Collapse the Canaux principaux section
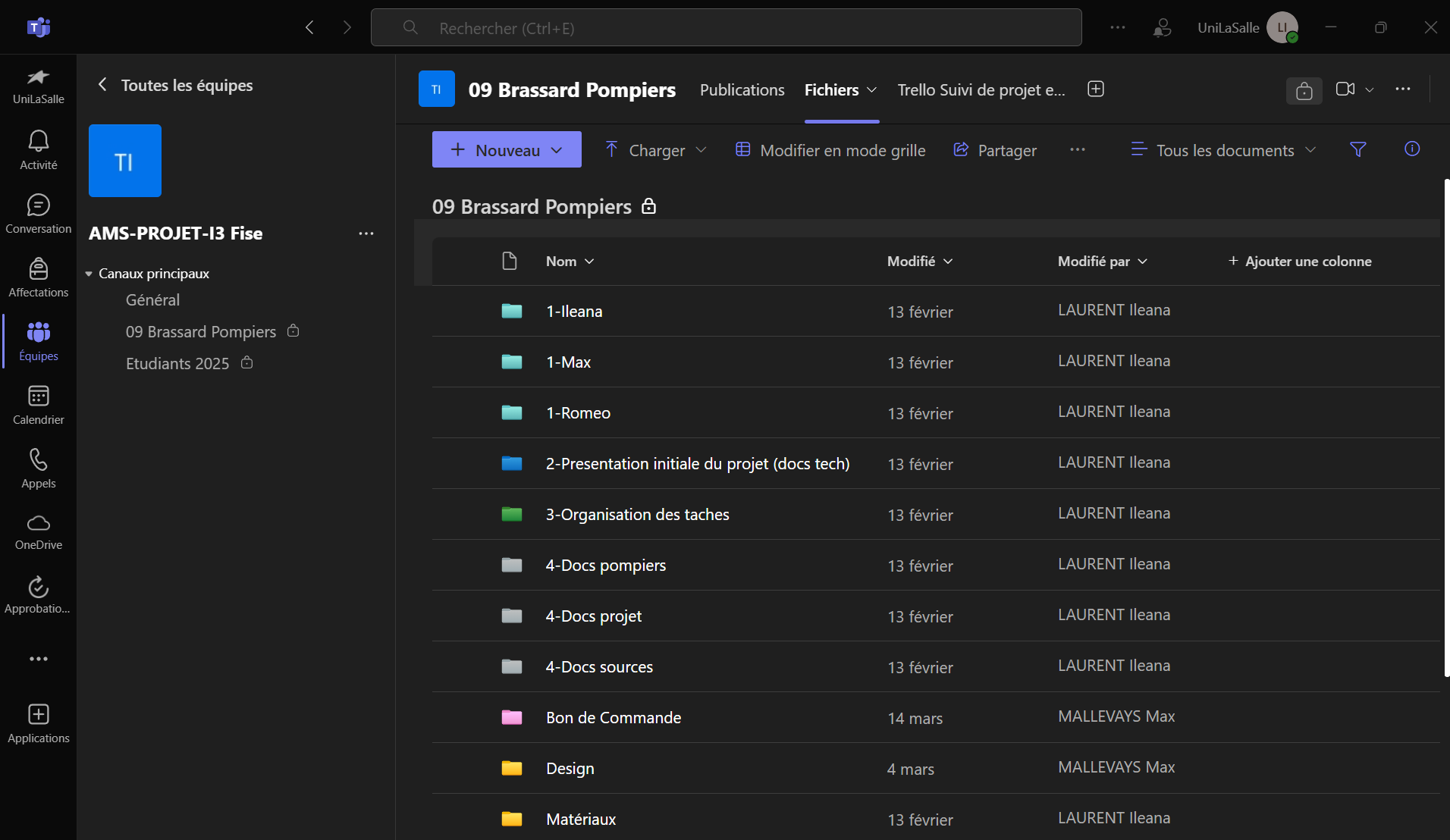1450x840 pixels. click(90, 274)
